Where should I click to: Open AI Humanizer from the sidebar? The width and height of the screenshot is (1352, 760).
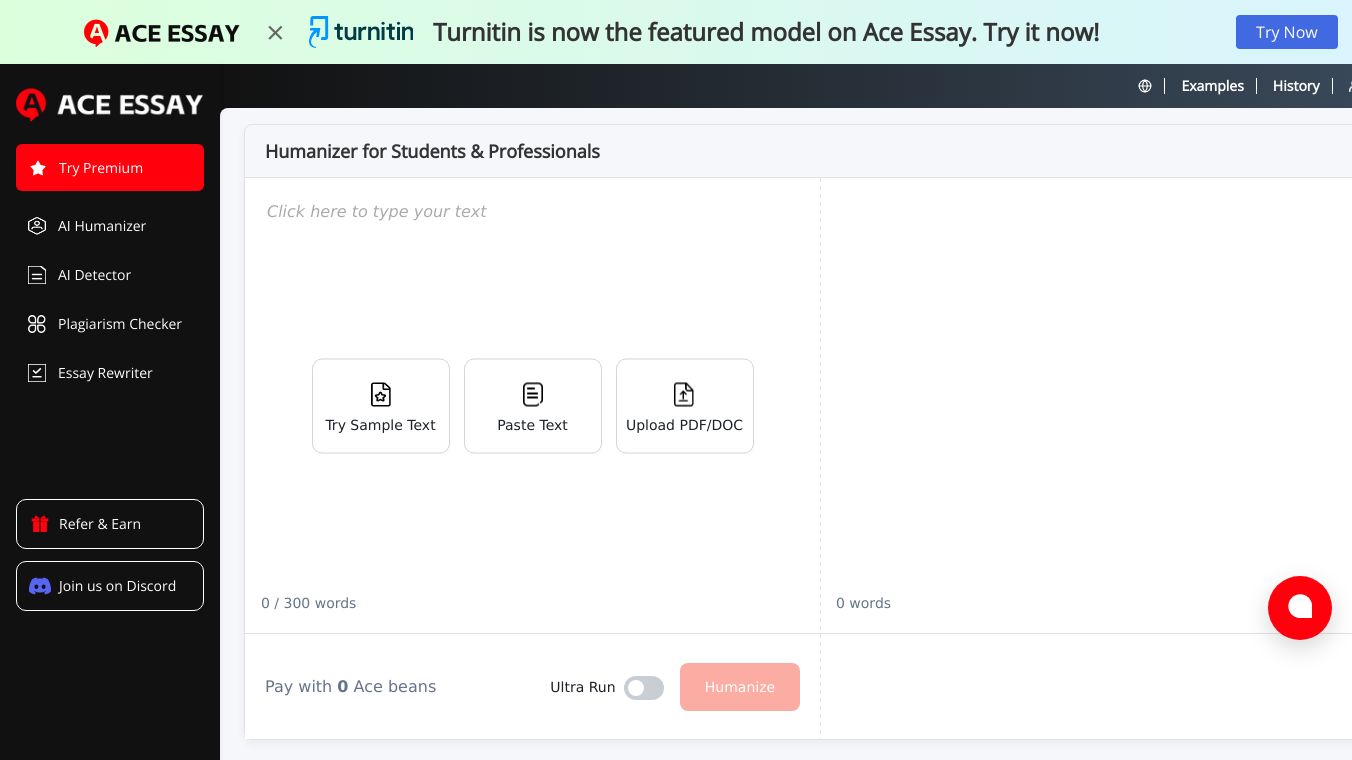[101, 226]
